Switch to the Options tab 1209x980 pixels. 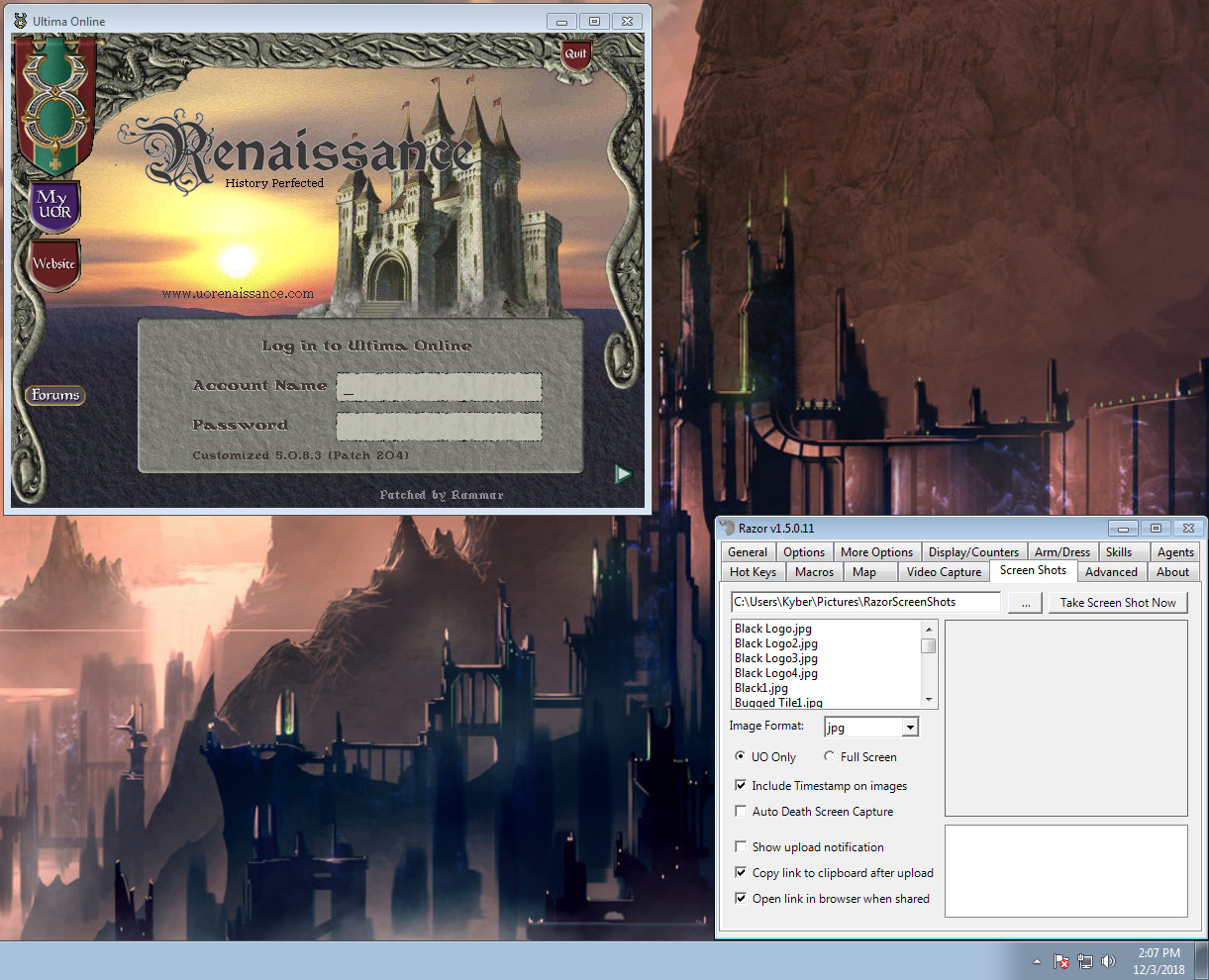click(804, 552)
